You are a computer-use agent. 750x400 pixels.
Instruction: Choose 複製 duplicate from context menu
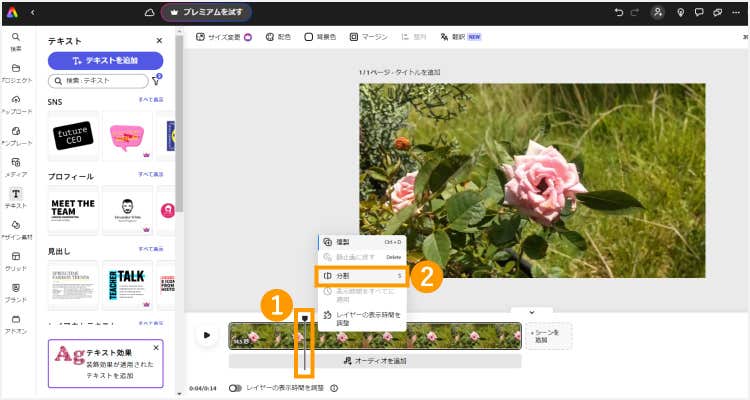click(x=362, y=242)
